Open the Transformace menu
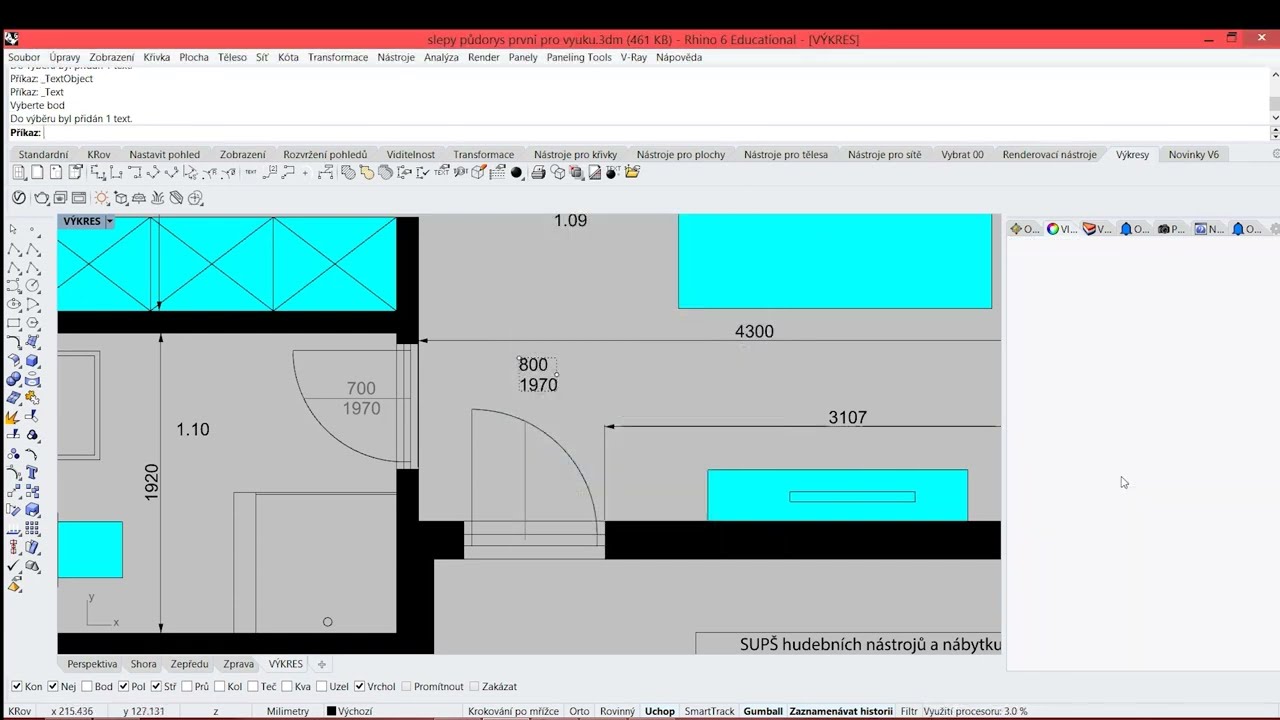 coord(338,57)
